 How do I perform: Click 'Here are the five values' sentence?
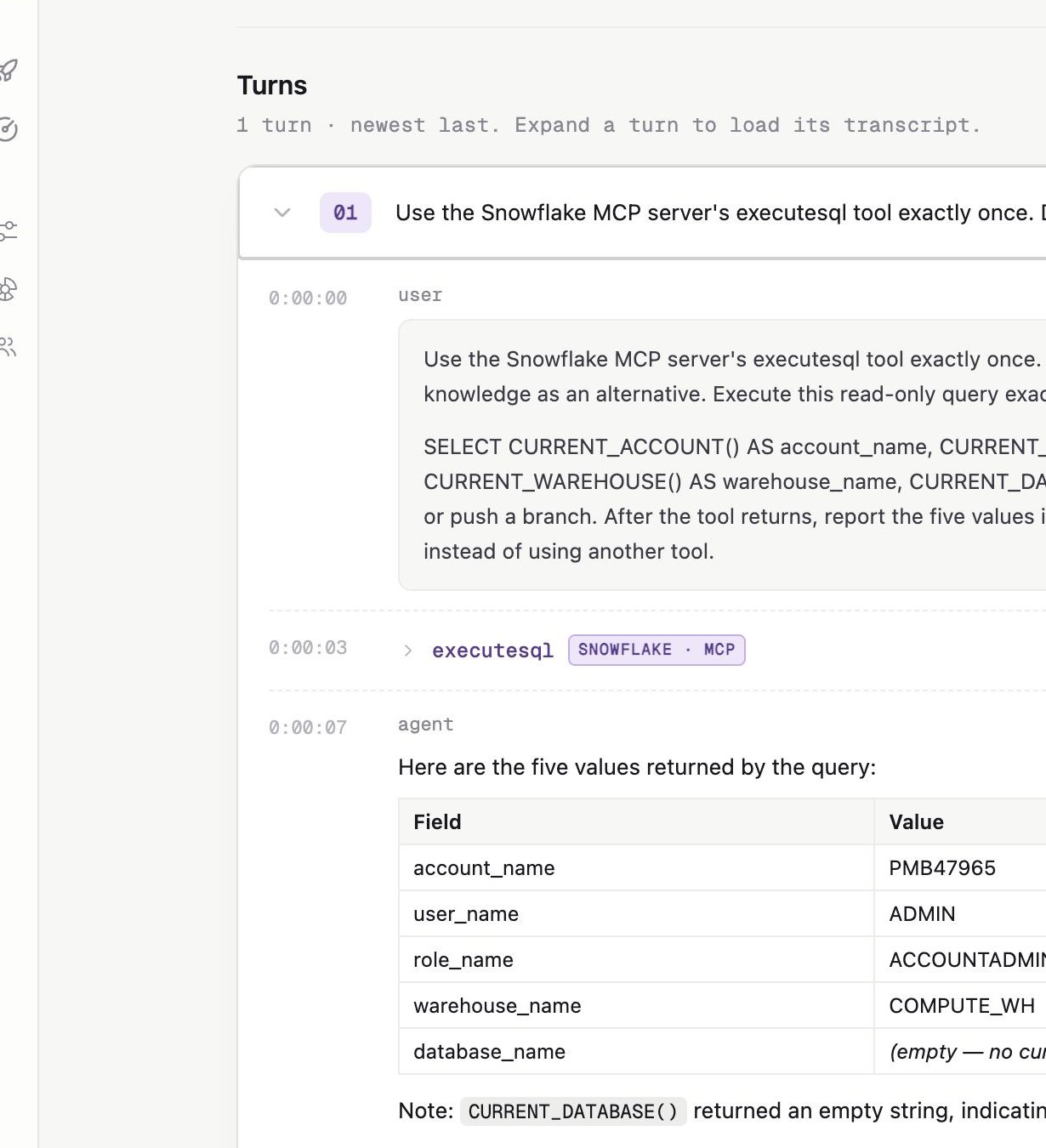coord(637,767)
